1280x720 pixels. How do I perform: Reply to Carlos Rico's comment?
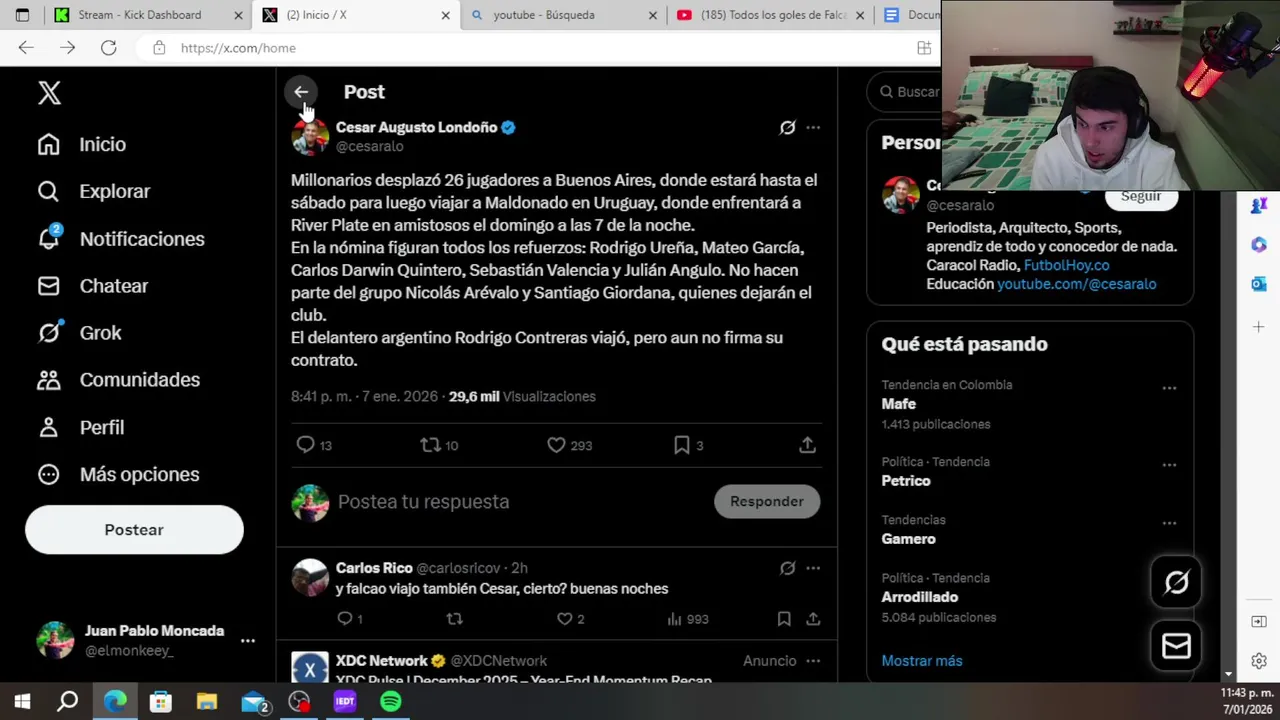pyautogui.click(x=350, y=619)
